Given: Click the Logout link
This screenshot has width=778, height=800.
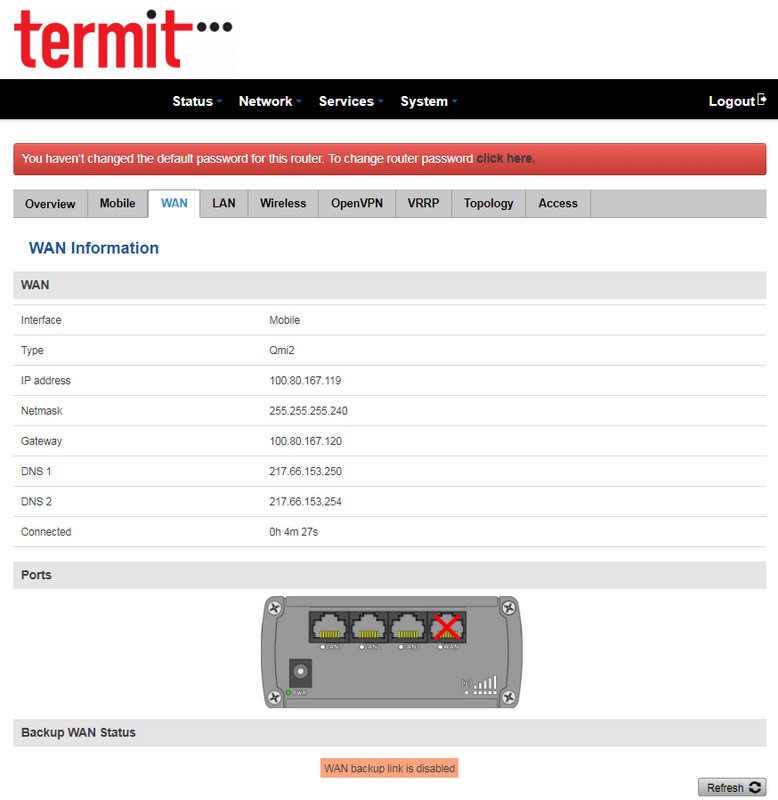Looking at the screenshot, I should [732, 101].
